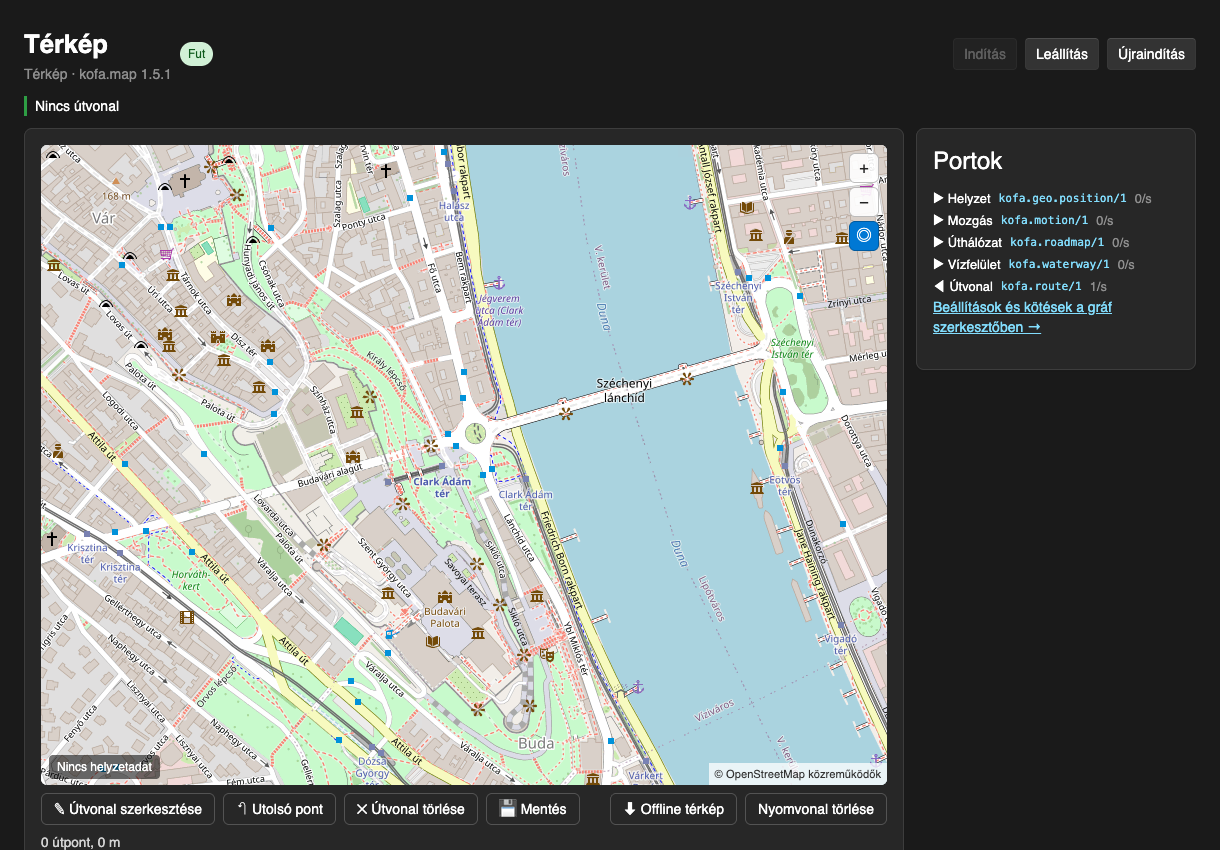The height and width of the screenshot is (850, 1220).
Task: Click the Nincs helyzetadat map overlay
Action: tap(104, 768)
